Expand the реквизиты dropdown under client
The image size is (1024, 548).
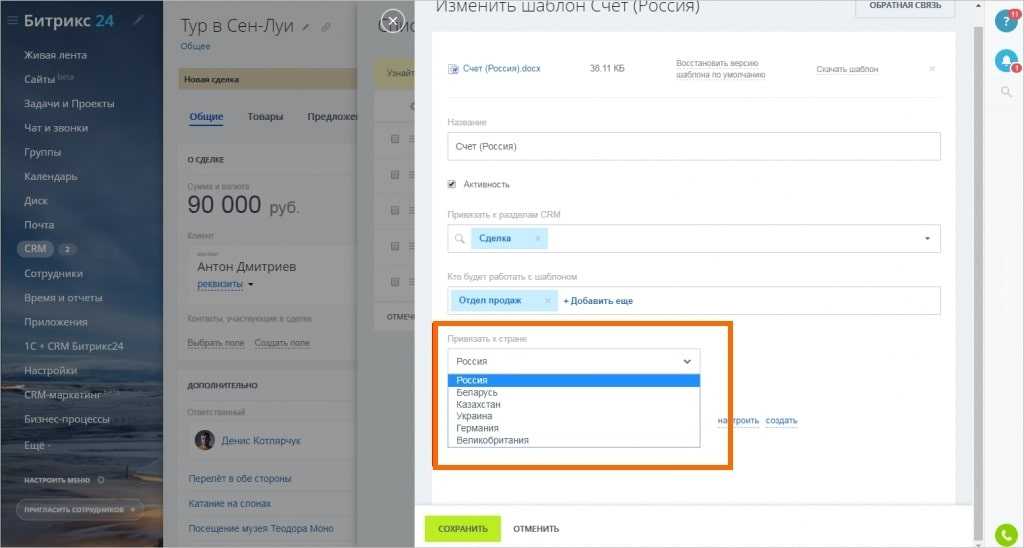251,284
